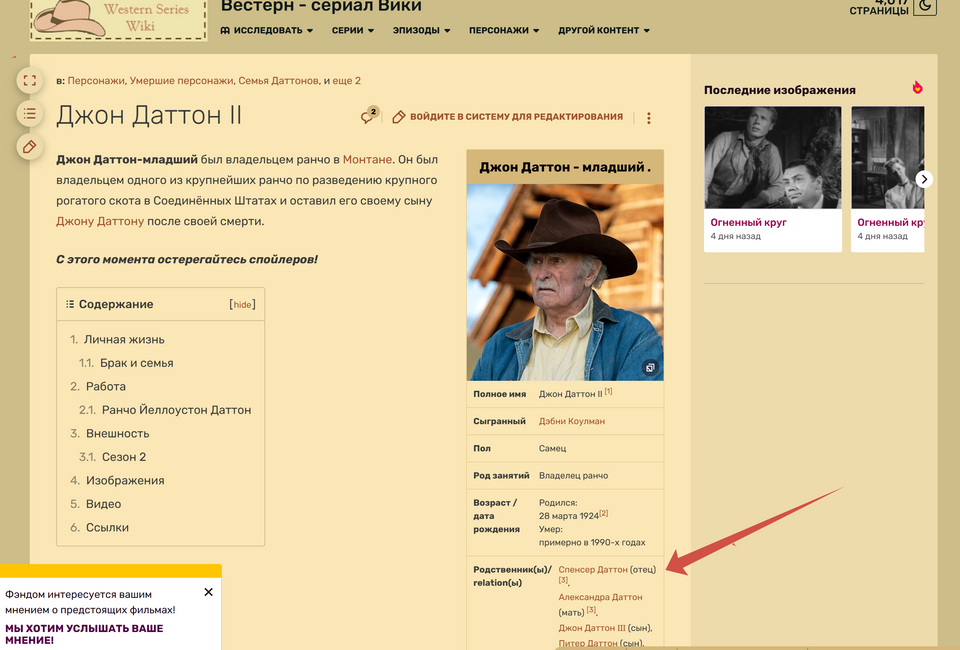
Task: Hide the Содержание table of contents
Action: click(x=242, y=304)
